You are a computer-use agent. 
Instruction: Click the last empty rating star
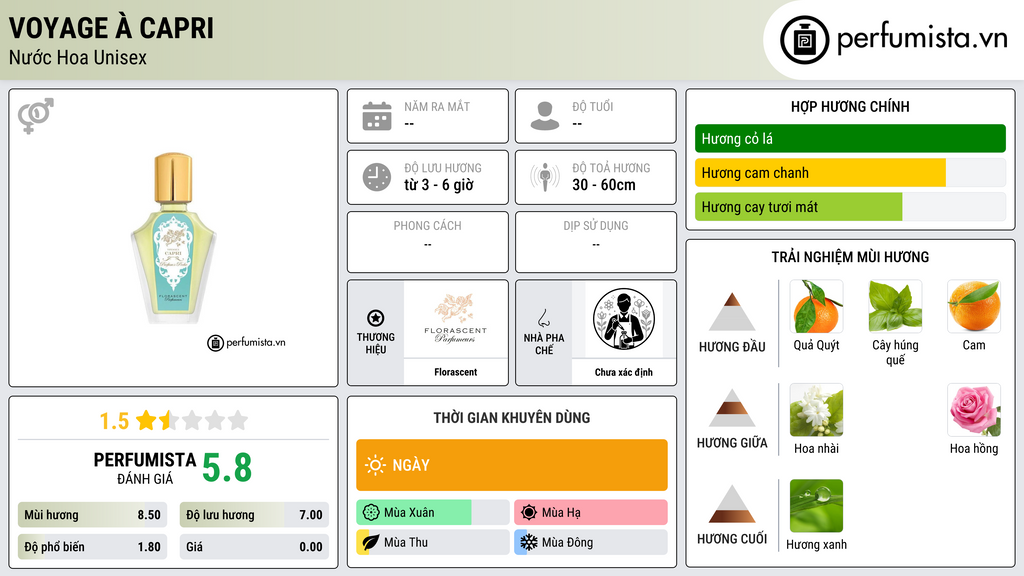coord(238,420)
